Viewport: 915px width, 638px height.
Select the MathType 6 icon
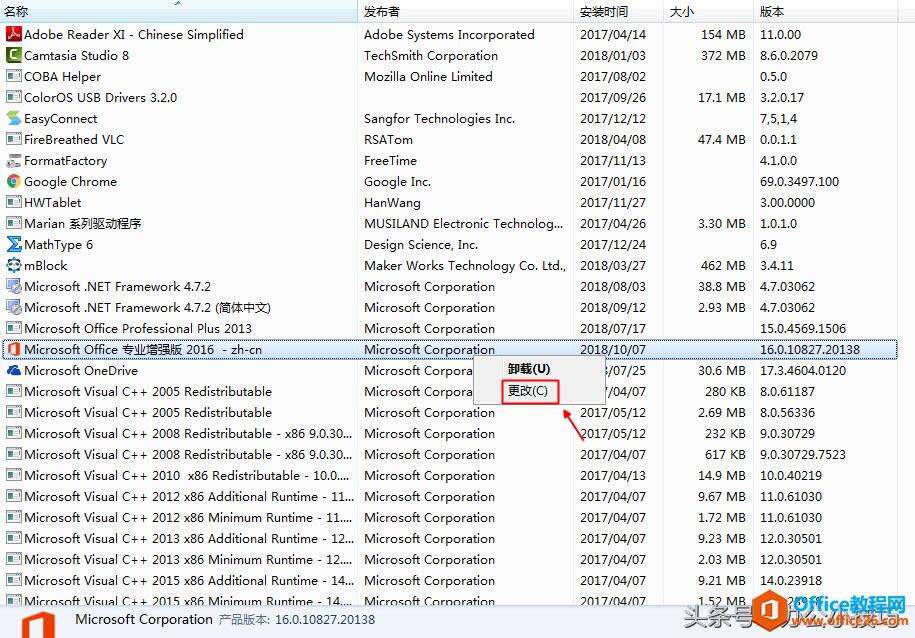pyautogui.click(x=12, y=244)
